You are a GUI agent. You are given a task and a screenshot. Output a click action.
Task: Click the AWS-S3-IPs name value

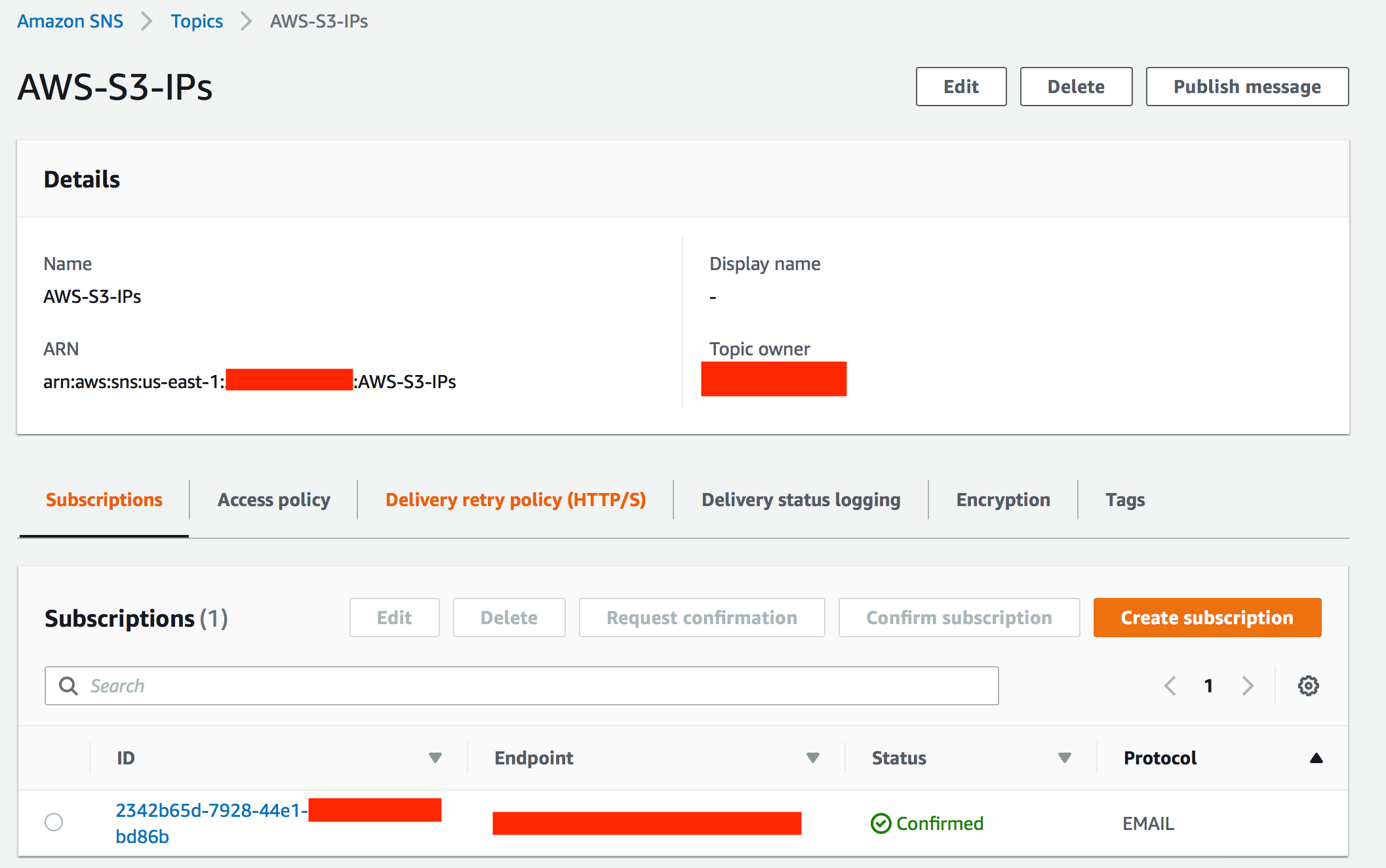click(92, 296)
